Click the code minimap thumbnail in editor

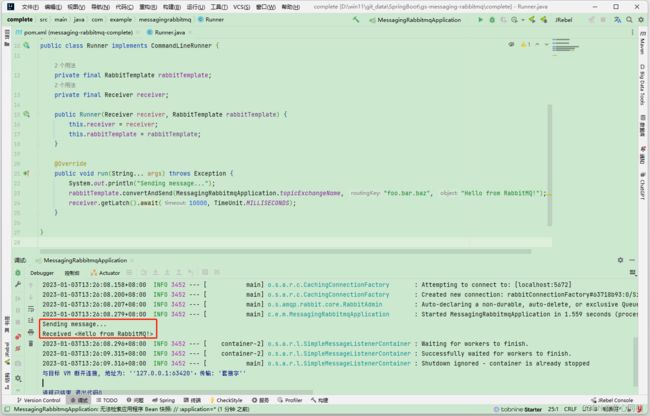coord(565,46)
